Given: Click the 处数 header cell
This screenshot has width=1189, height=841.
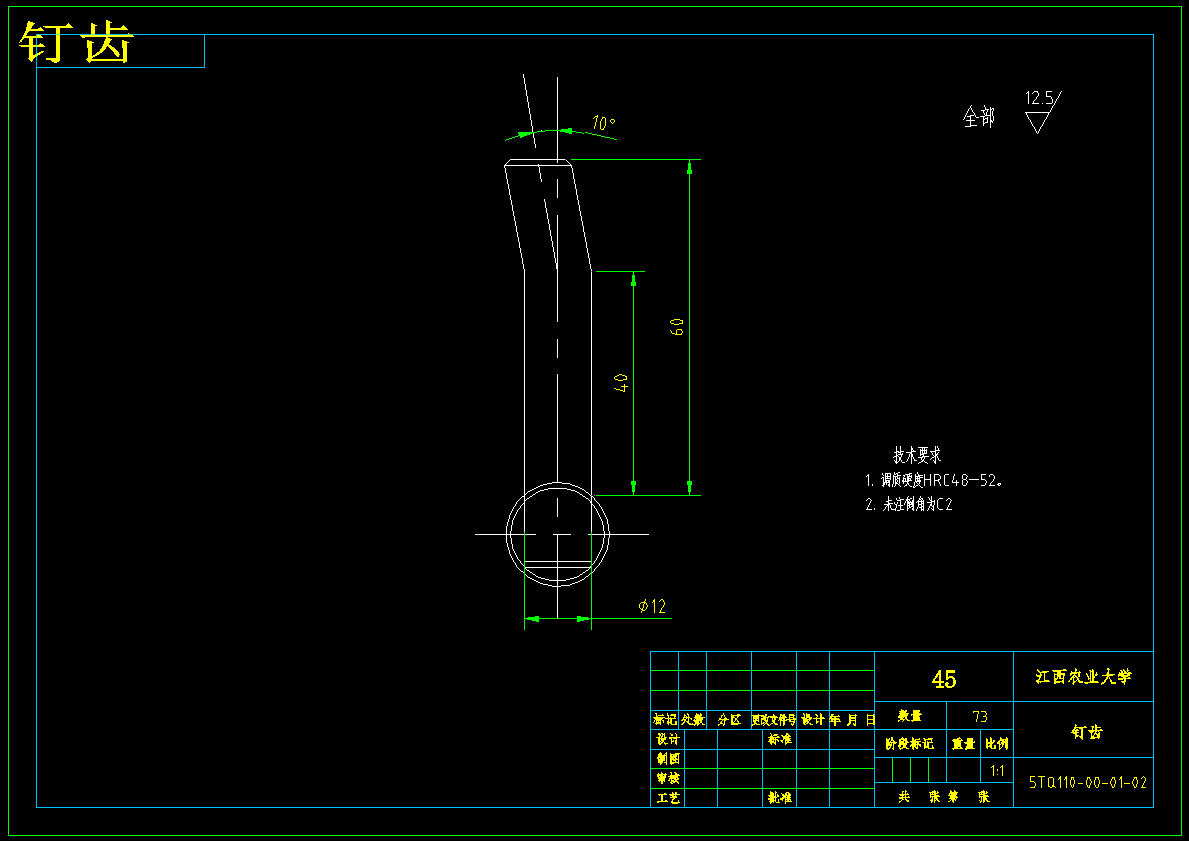Looking at the screenshot, I should pyautogui.click(x=692, y=719).
